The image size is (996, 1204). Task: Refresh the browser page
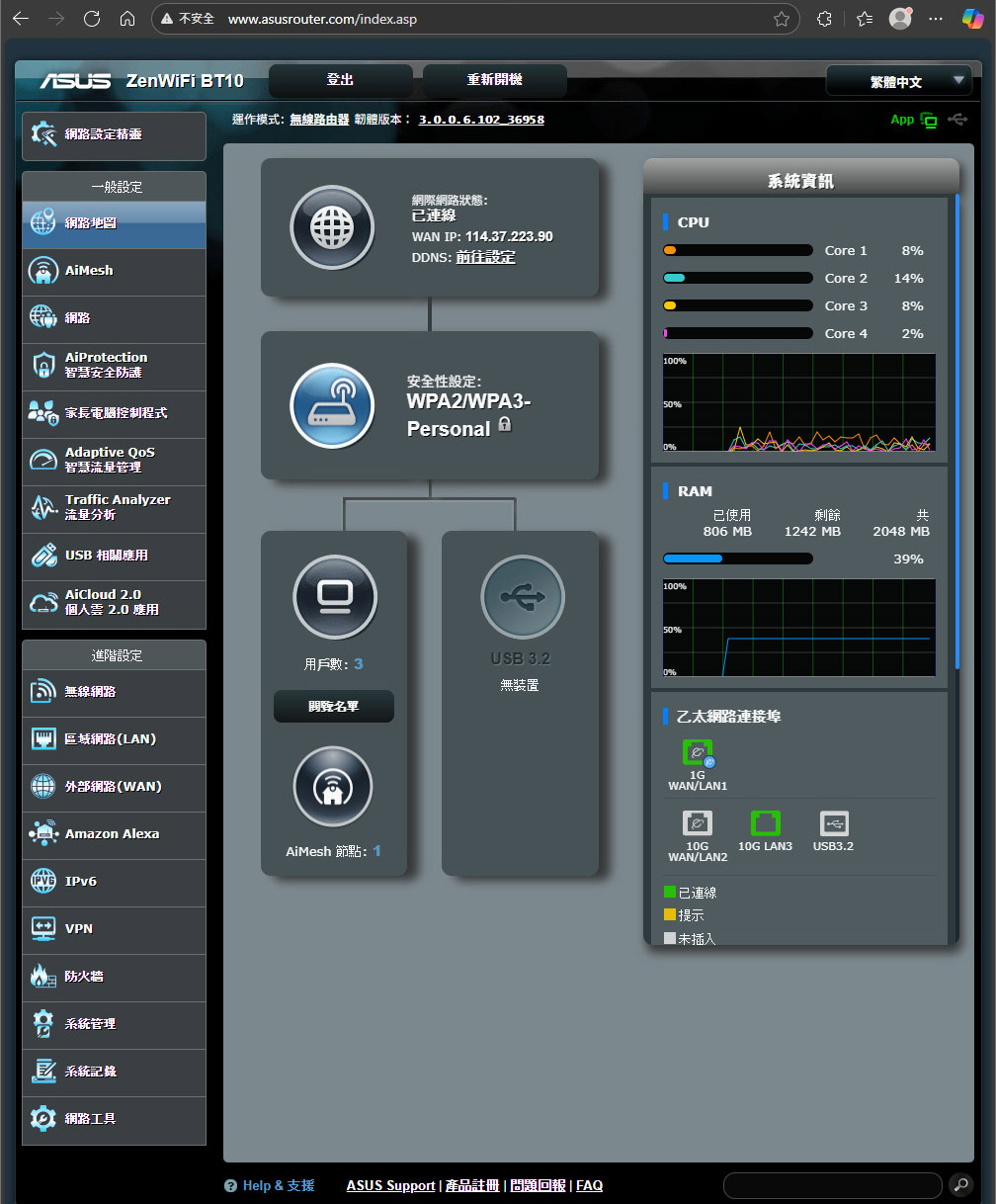click(x=92, y=19)
